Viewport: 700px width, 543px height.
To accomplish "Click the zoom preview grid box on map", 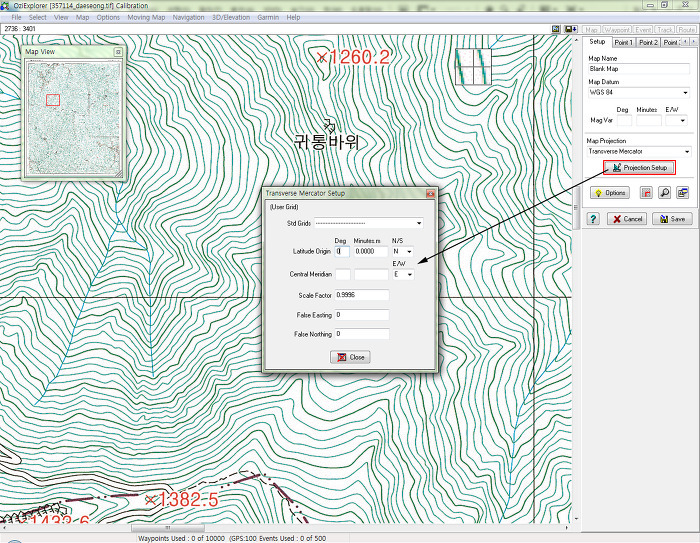I will pyautogui.click(x=473, y=67).
